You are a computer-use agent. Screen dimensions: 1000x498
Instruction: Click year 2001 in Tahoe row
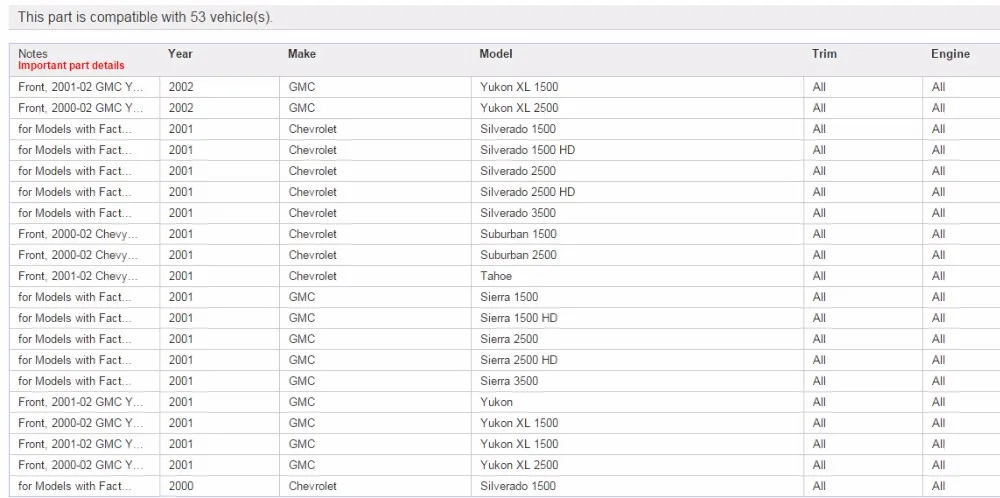(x=180, y=276)
